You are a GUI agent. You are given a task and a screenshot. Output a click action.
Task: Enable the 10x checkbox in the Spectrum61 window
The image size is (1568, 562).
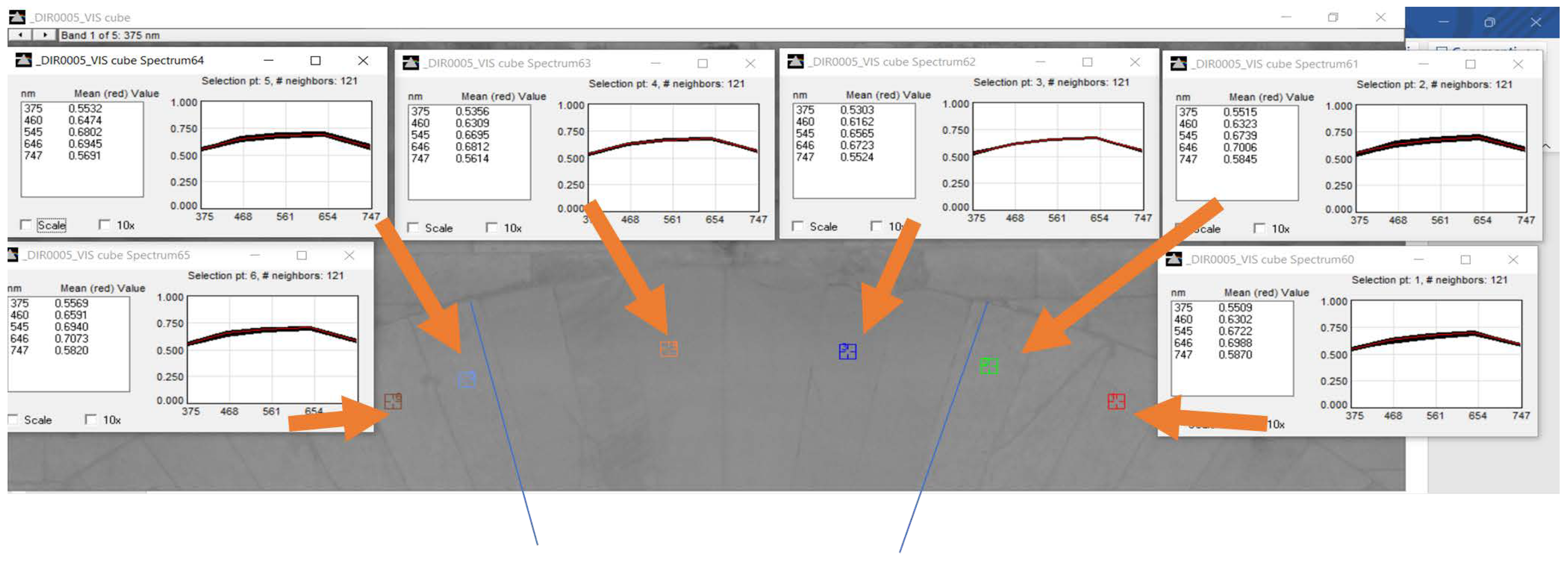1259,228
